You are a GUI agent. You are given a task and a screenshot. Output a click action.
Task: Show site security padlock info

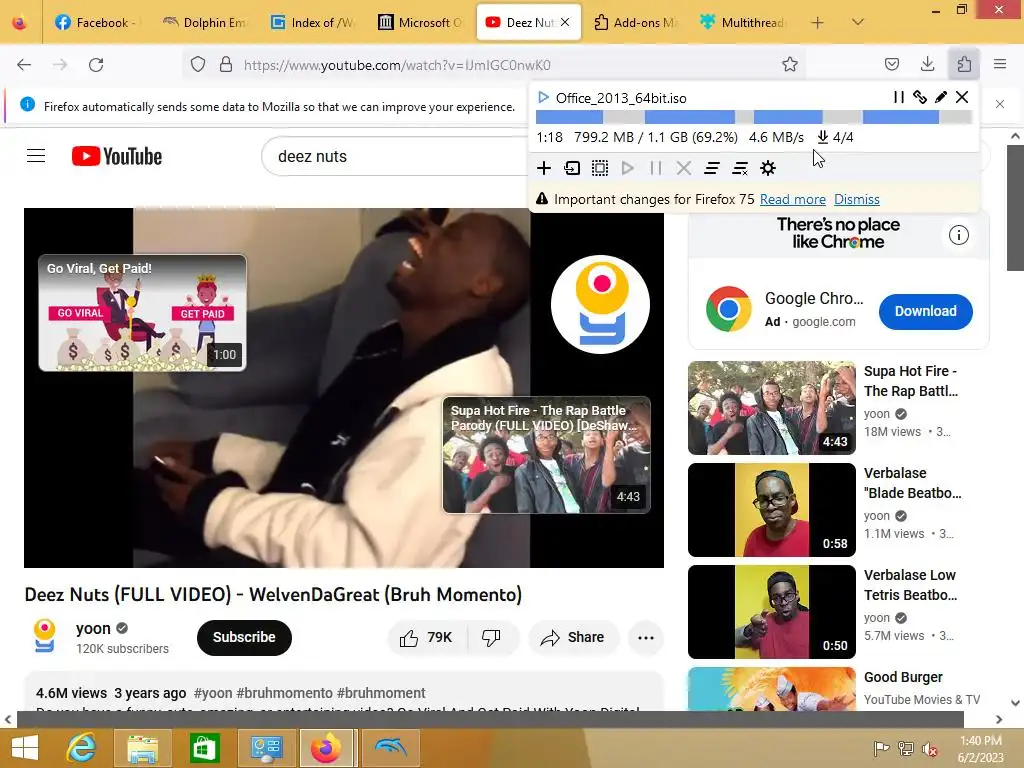pyautogui.click(x=226, y=64)
